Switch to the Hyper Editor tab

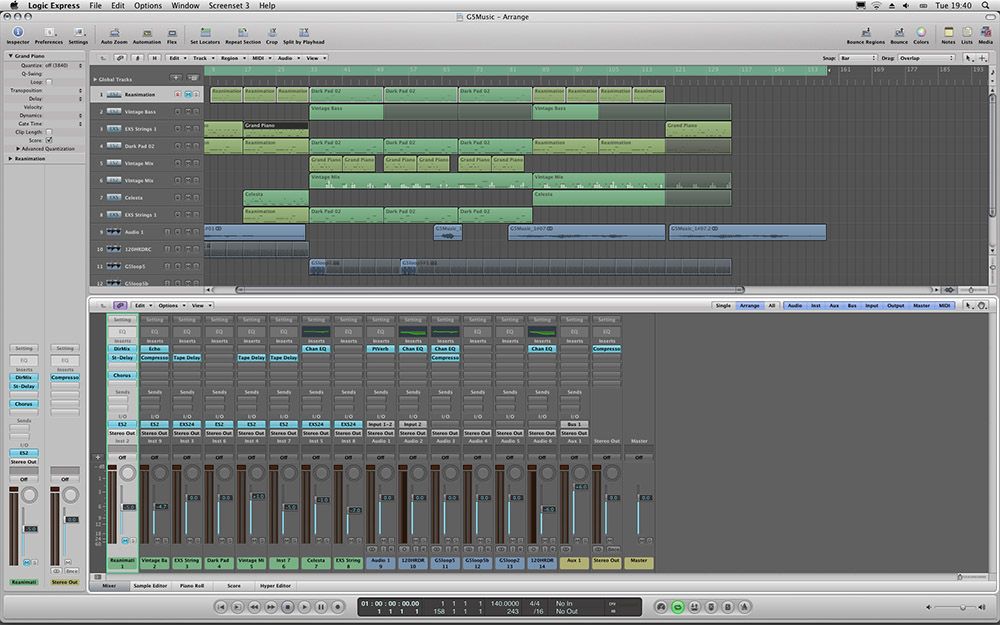click(x=275, y=585)
